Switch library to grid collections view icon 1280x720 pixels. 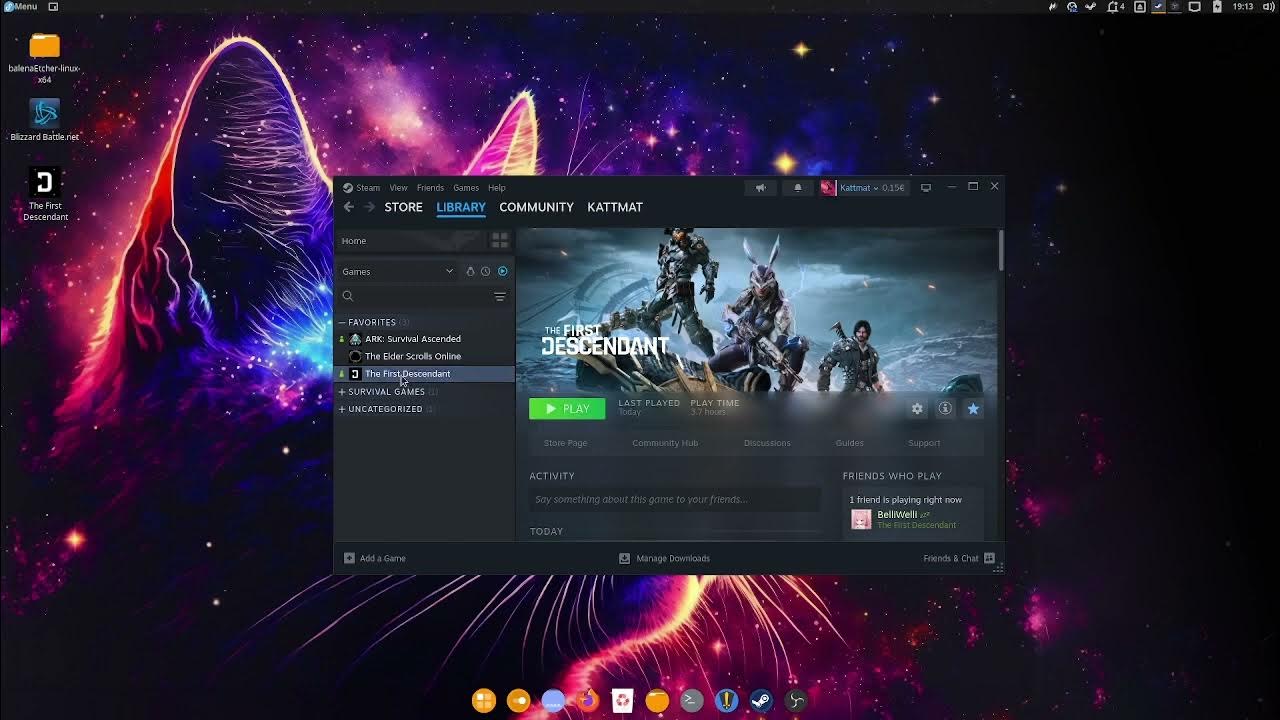click(x=499, y=241)
